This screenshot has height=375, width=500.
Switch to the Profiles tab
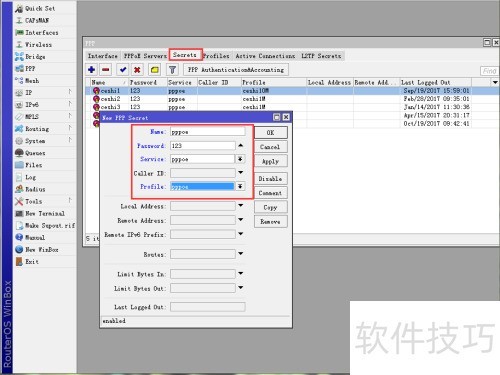point(217,56)
